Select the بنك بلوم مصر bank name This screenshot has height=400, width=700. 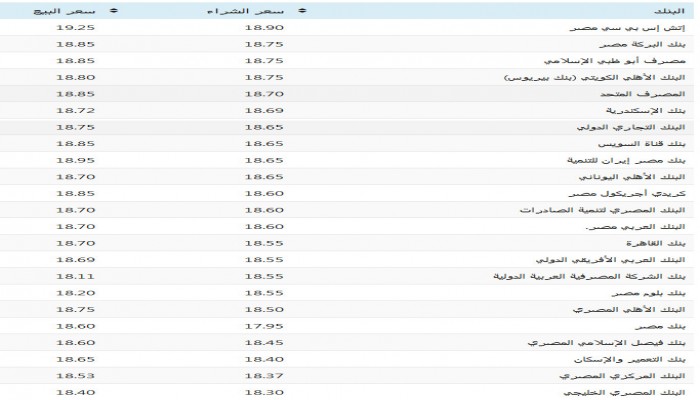[648, 293]
